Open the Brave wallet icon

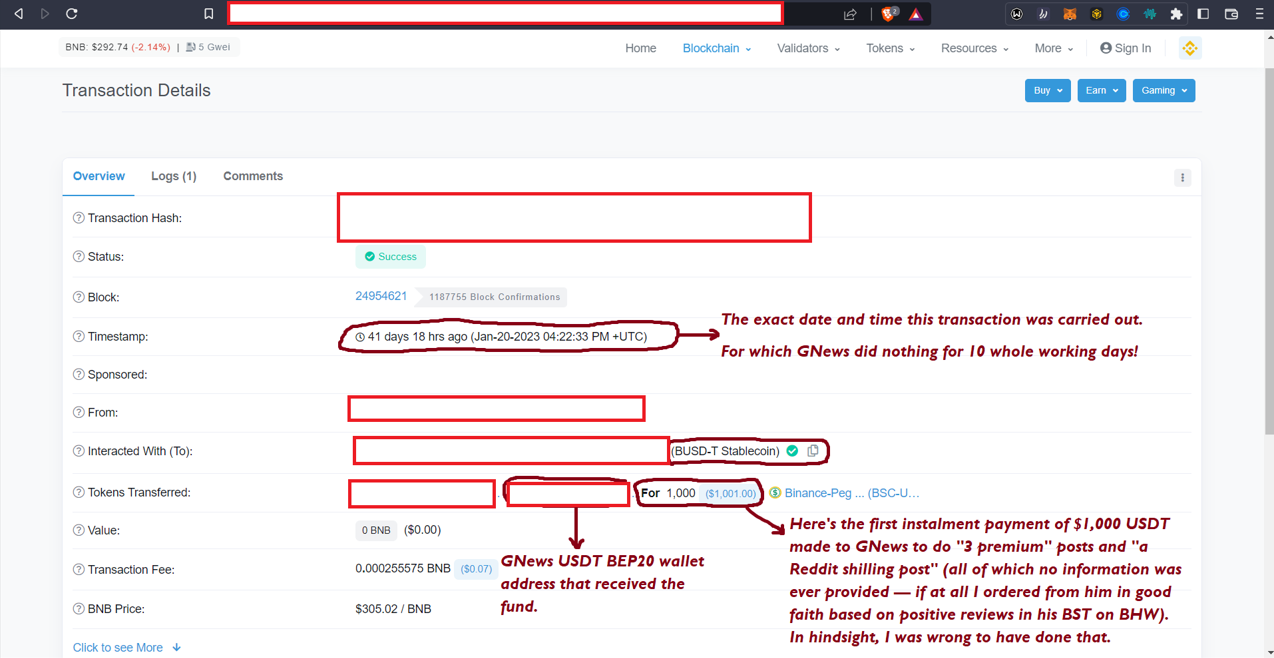pyautogui.click(x=1231, y=14)
